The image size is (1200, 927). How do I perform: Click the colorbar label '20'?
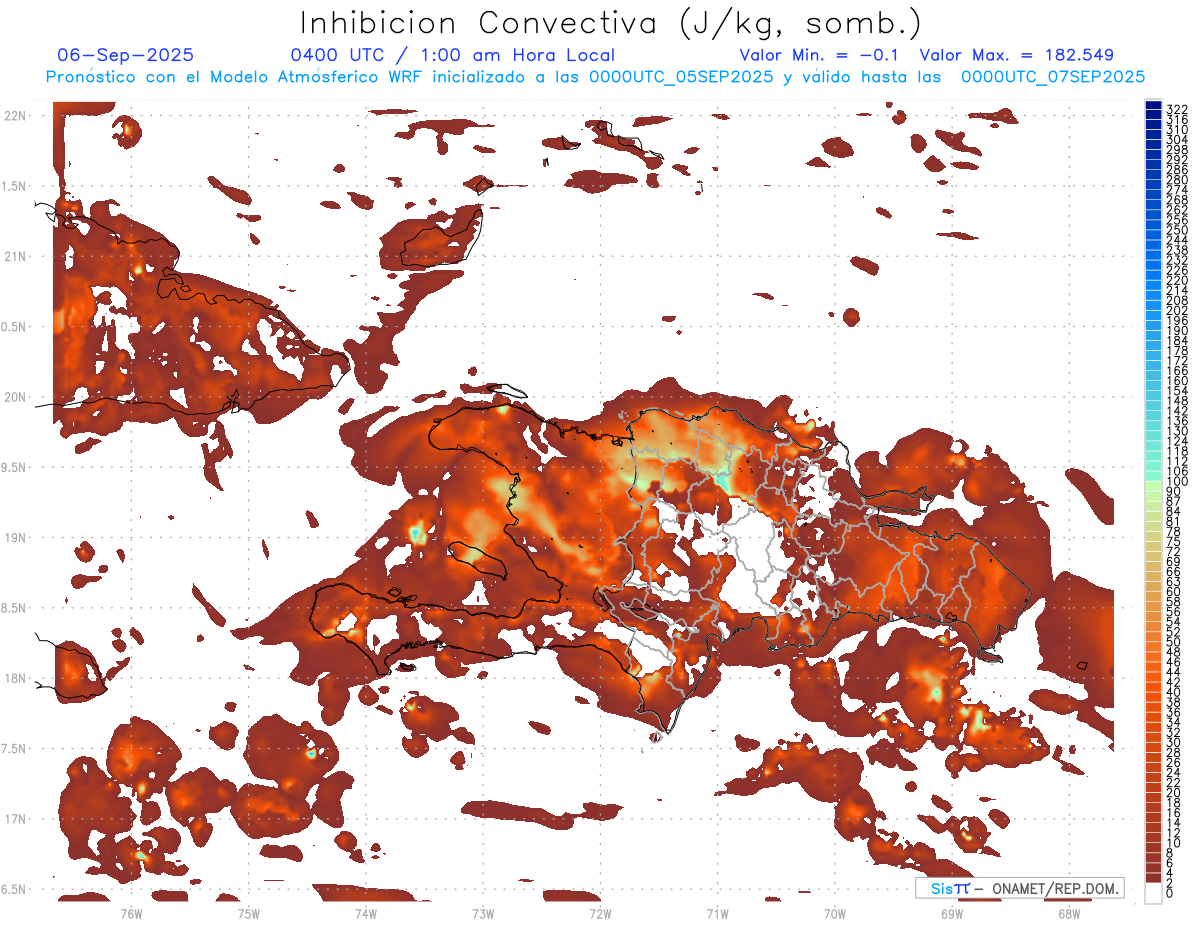tap(1173, 793)
